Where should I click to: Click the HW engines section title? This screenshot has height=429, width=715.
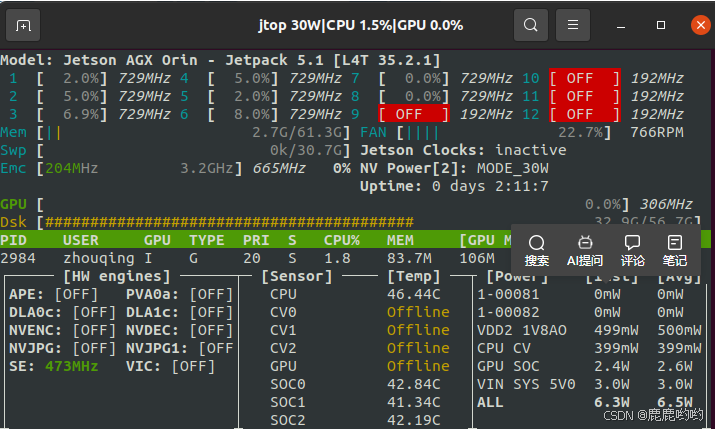[x=117, y=276]
